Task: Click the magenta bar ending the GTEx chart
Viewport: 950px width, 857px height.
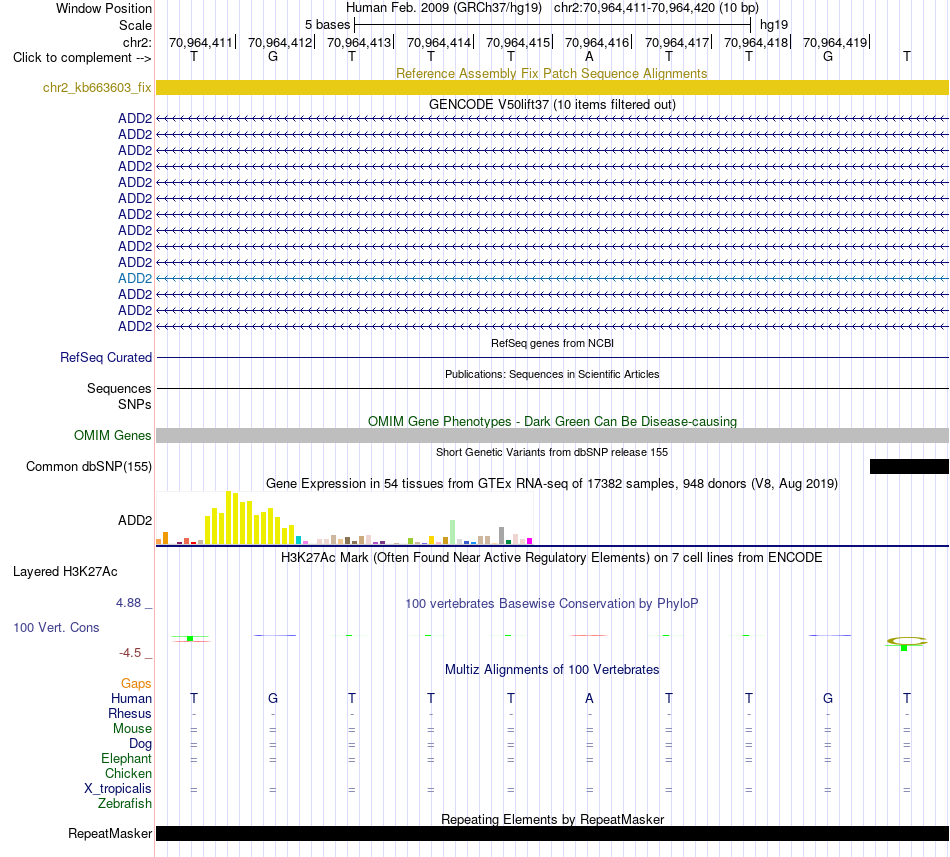Action: click(529, 541)
